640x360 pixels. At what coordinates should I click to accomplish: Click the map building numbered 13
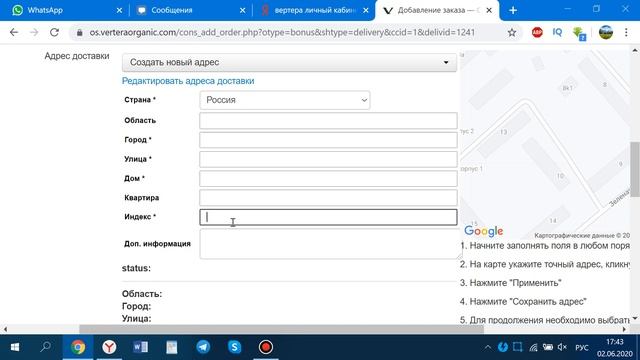[x=503, y=132]
